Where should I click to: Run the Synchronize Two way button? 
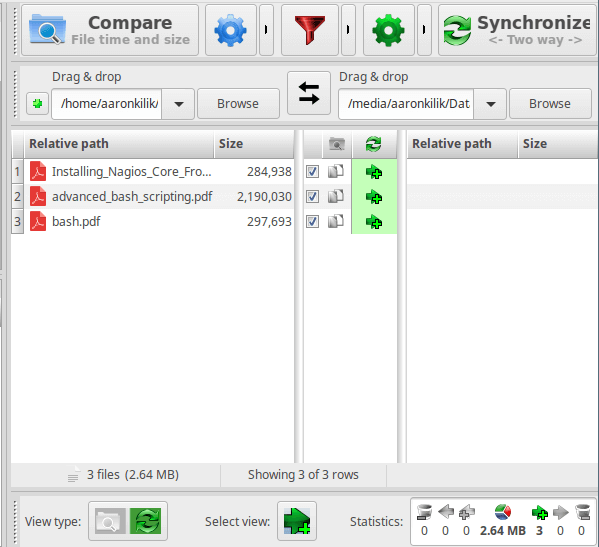[x=518, y=30]
